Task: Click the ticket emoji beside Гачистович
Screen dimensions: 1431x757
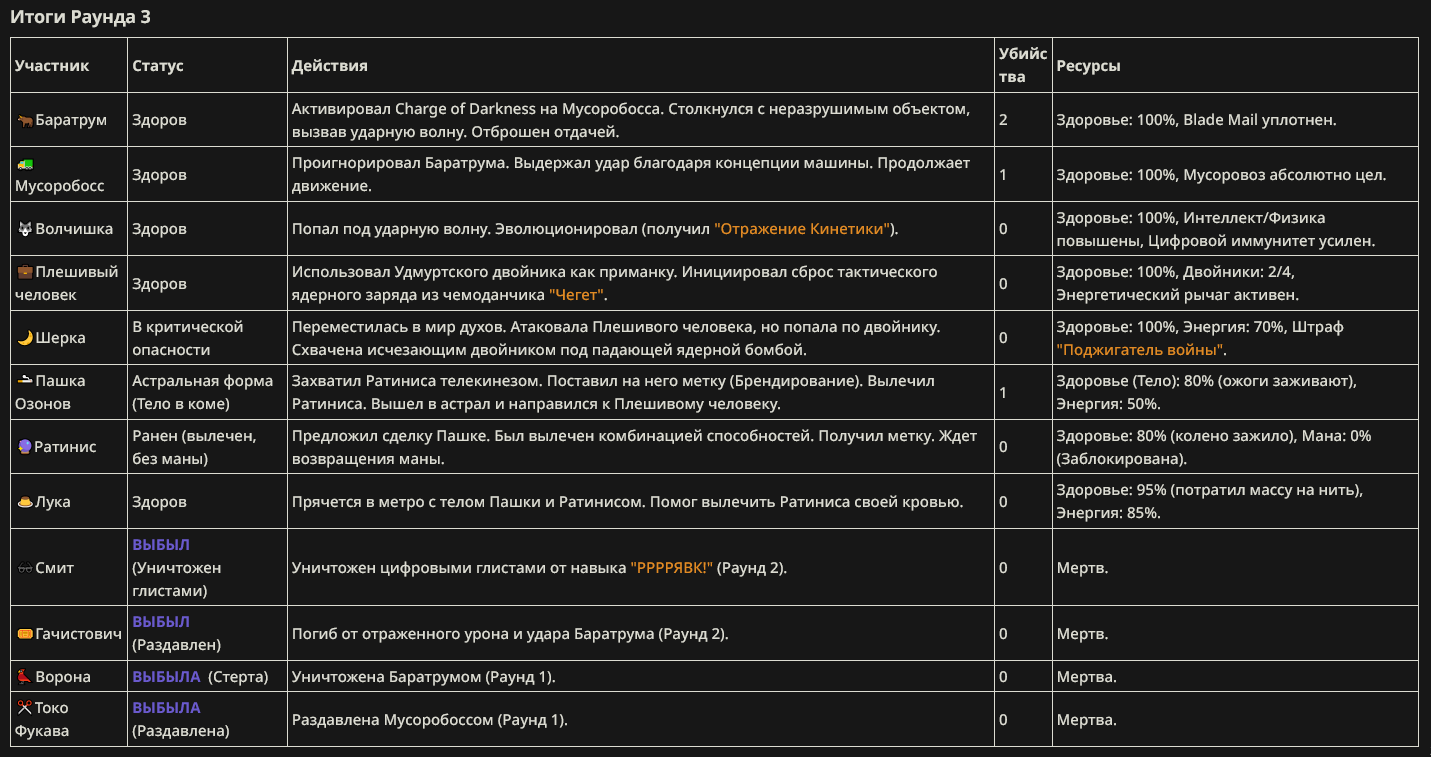Action: [25, 634]
